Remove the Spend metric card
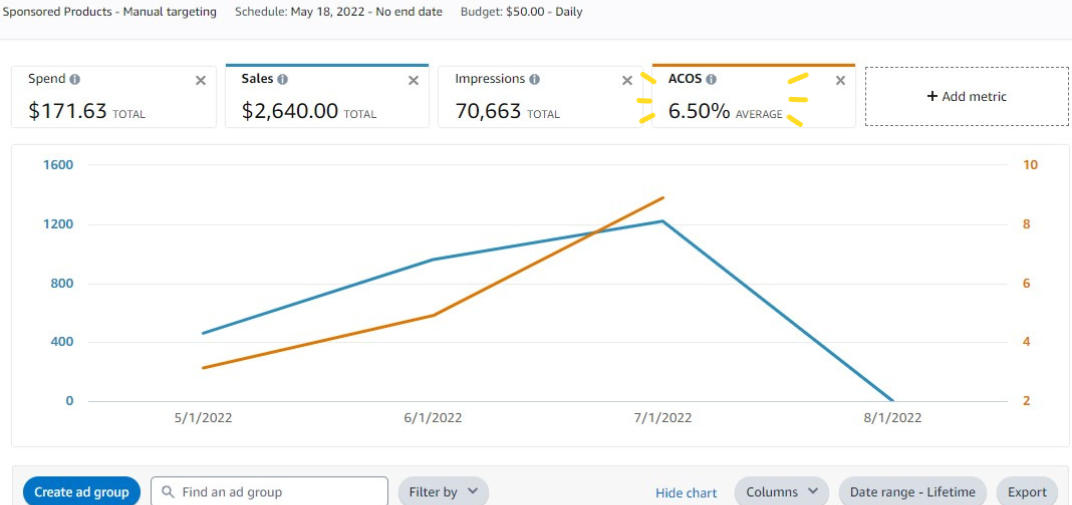 coord(200,81)
